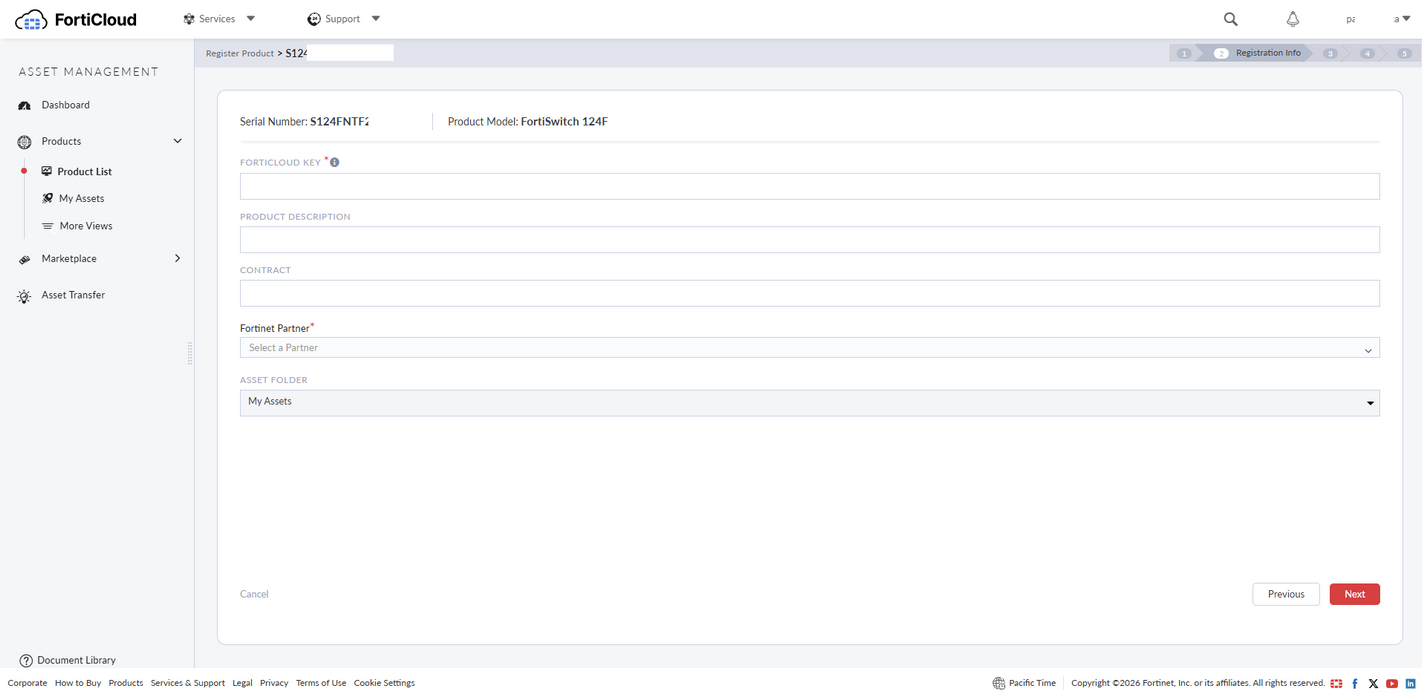Screen dimensions: 1422x700
Task: Click the red Next button
Action: pyautogui.click(x=1354, y=594)
